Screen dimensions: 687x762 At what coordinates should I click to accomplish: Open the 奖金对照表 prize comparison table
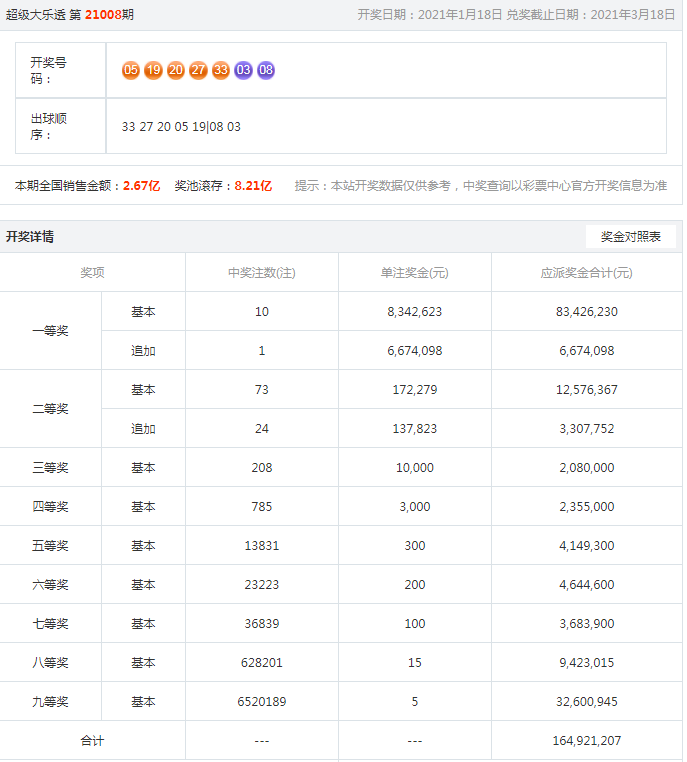tap(630, 237)
